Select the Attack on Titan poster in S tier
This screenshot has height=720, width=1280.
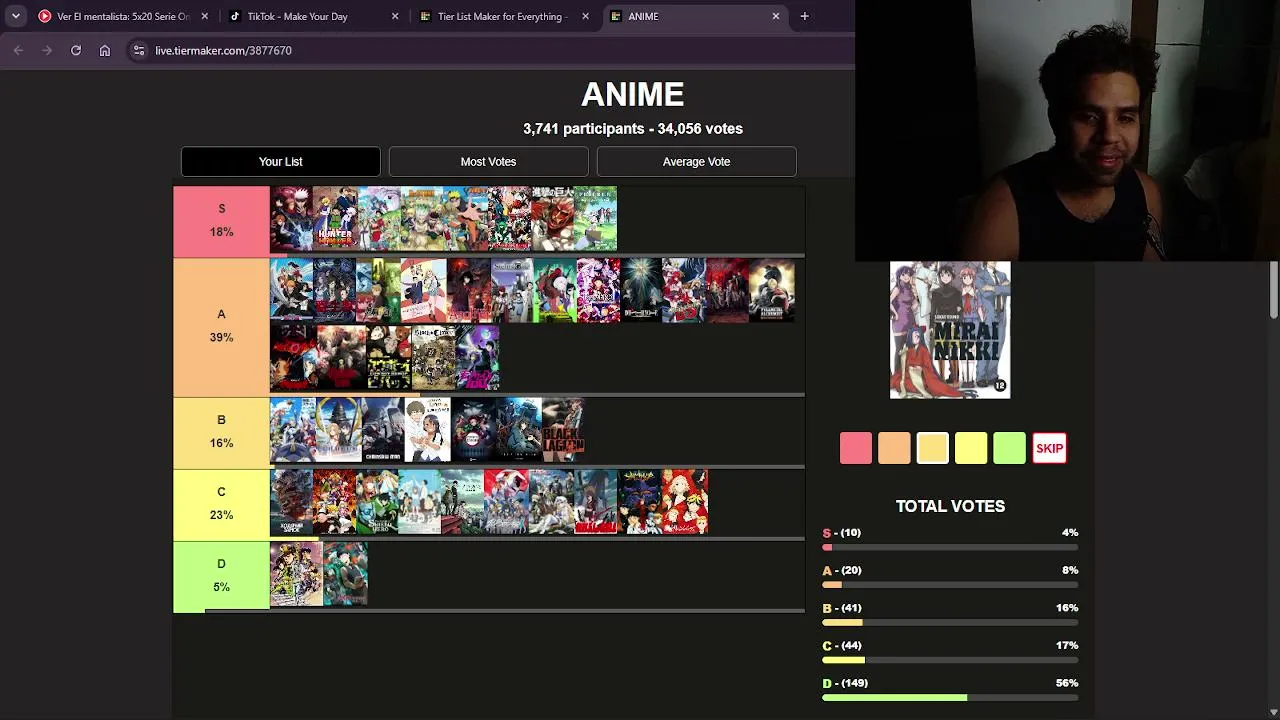[552, 218]
